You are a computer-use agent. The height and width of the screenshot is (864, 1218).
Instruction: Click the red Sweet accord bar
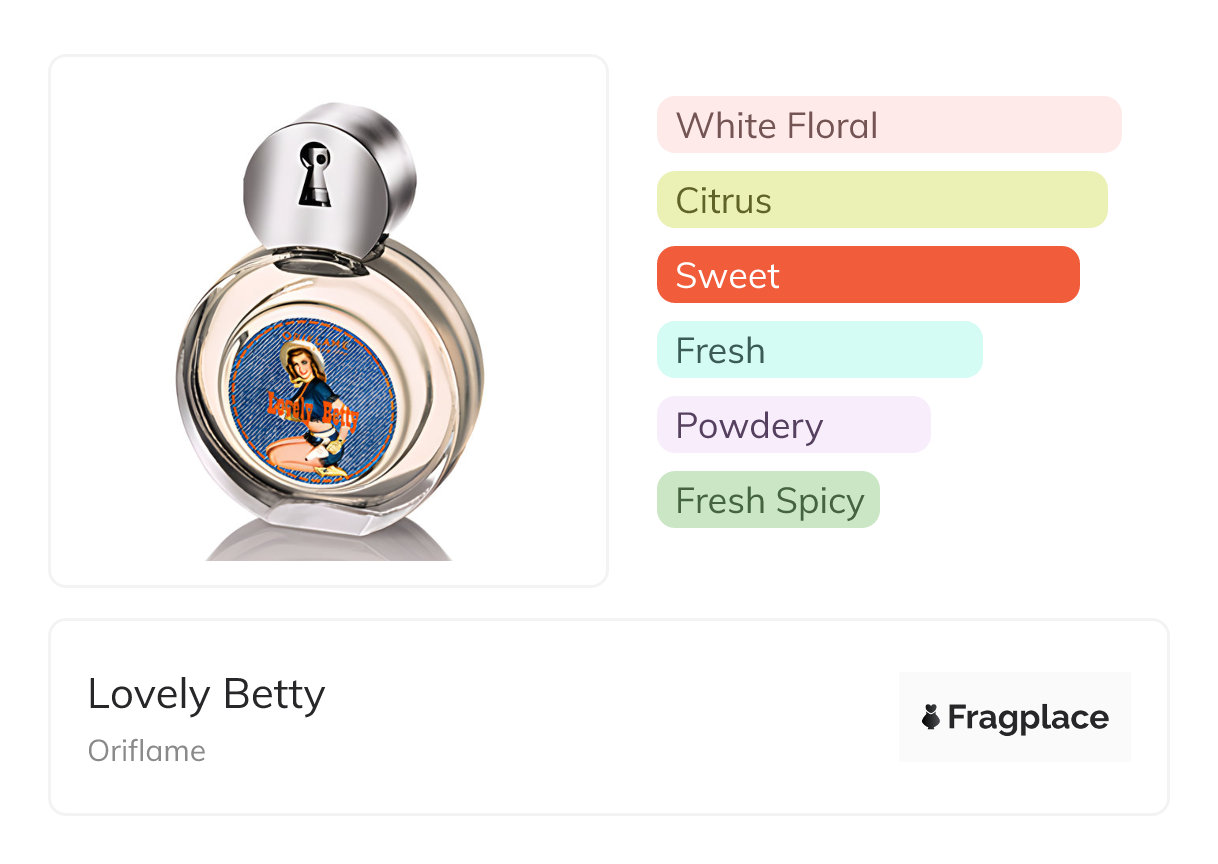click(x=867, y=275)
